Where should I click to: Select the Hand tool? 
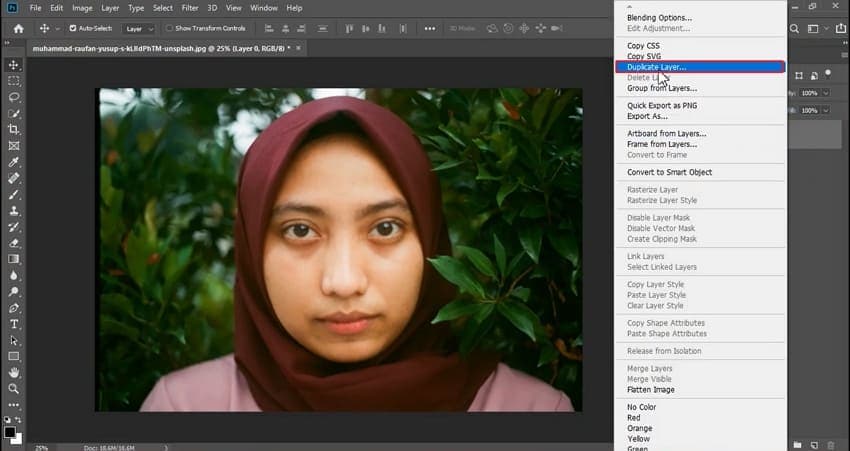point(14,372)
